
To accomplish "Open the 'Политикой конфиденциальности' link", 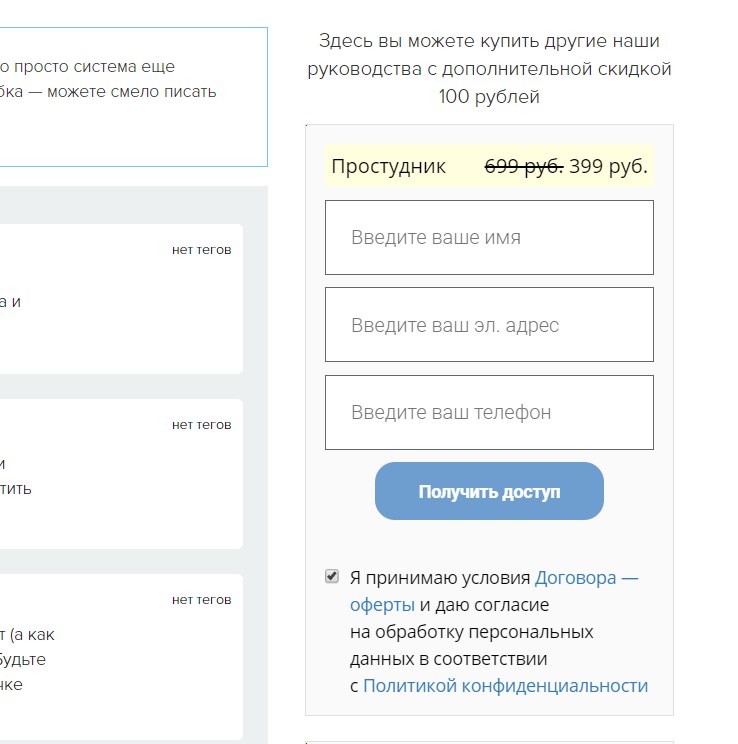I will click(x=505, y=686).
